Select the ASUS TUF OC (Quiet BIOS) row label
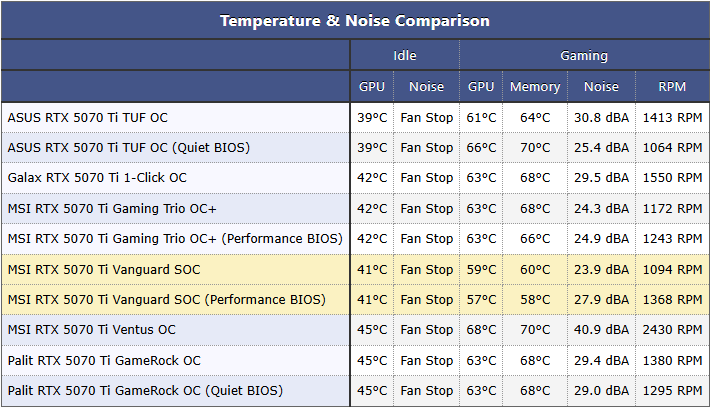This screenshot has height=408, width=710. pos(129,148)
